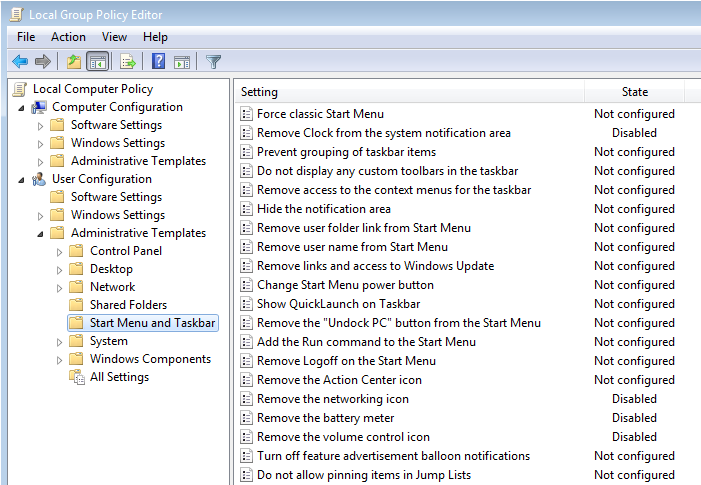Select 'Remove user folder link from Start Menu'
701x485 pixels.
coord(363,228)
